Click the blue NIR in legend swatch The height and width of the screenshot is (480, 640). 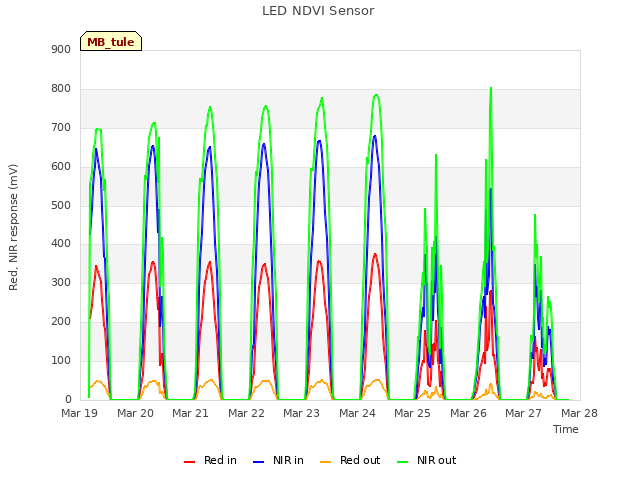pos(258,462)
